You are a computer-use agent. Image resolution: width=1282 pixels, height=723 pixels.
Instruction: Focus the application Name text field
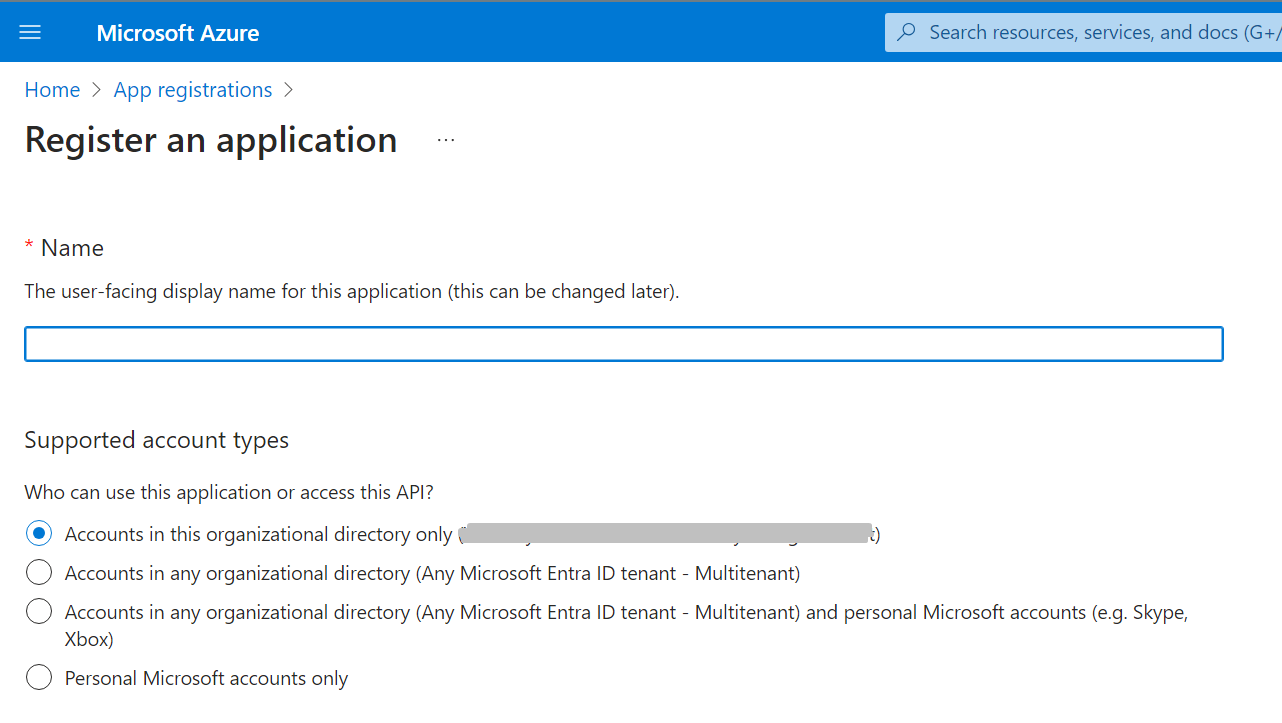[623, 344]
